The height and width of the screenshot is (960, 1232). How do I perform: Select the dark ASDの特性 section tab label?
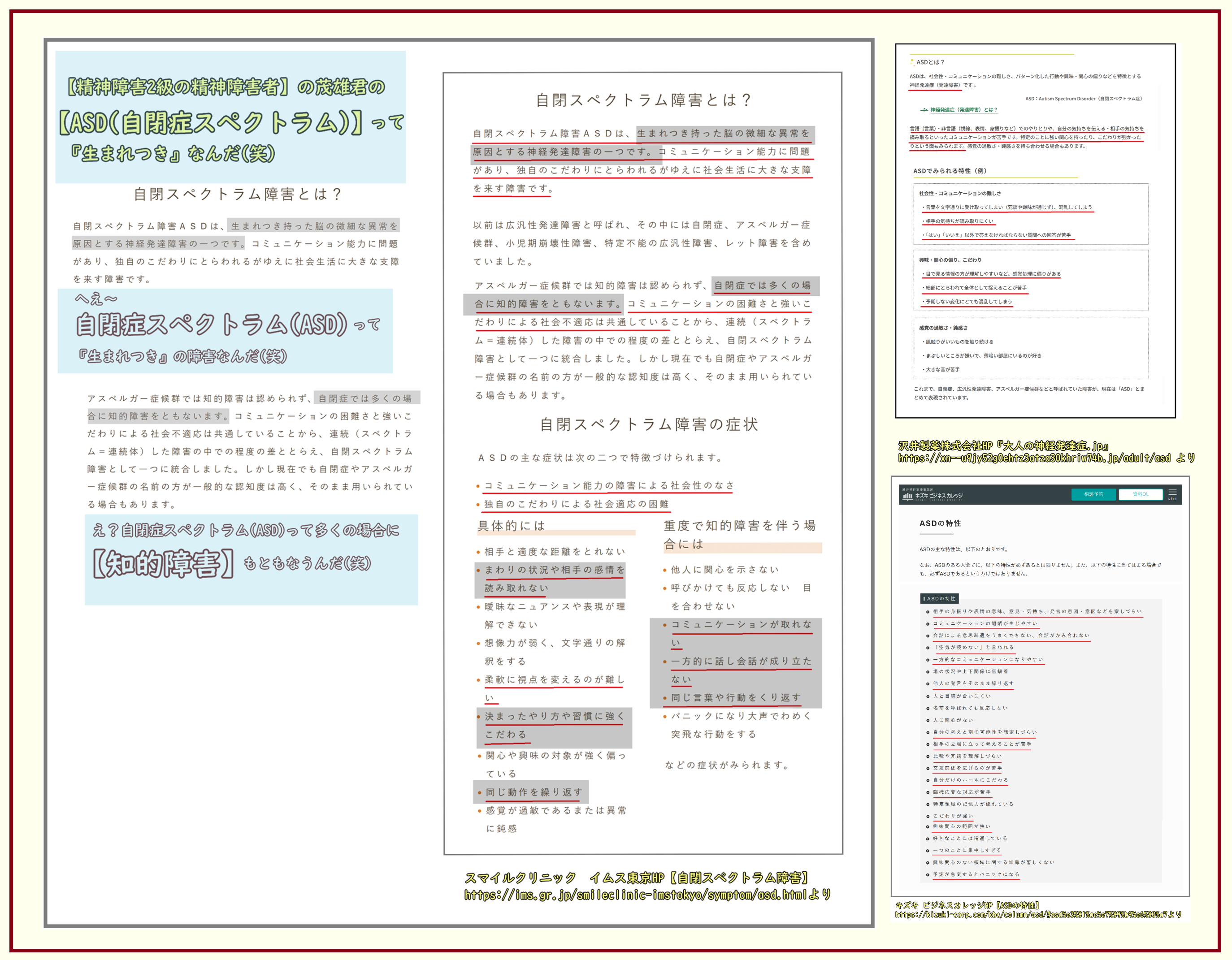point(940,598)
